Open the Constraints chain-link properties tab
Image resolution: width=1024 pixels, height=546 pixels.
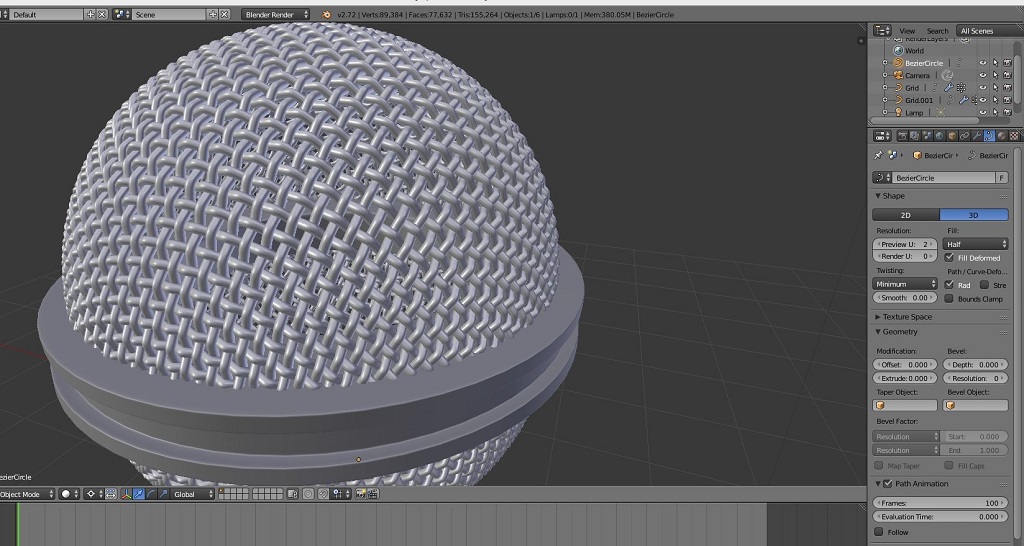pyautogui.click(x=964, y=136)
